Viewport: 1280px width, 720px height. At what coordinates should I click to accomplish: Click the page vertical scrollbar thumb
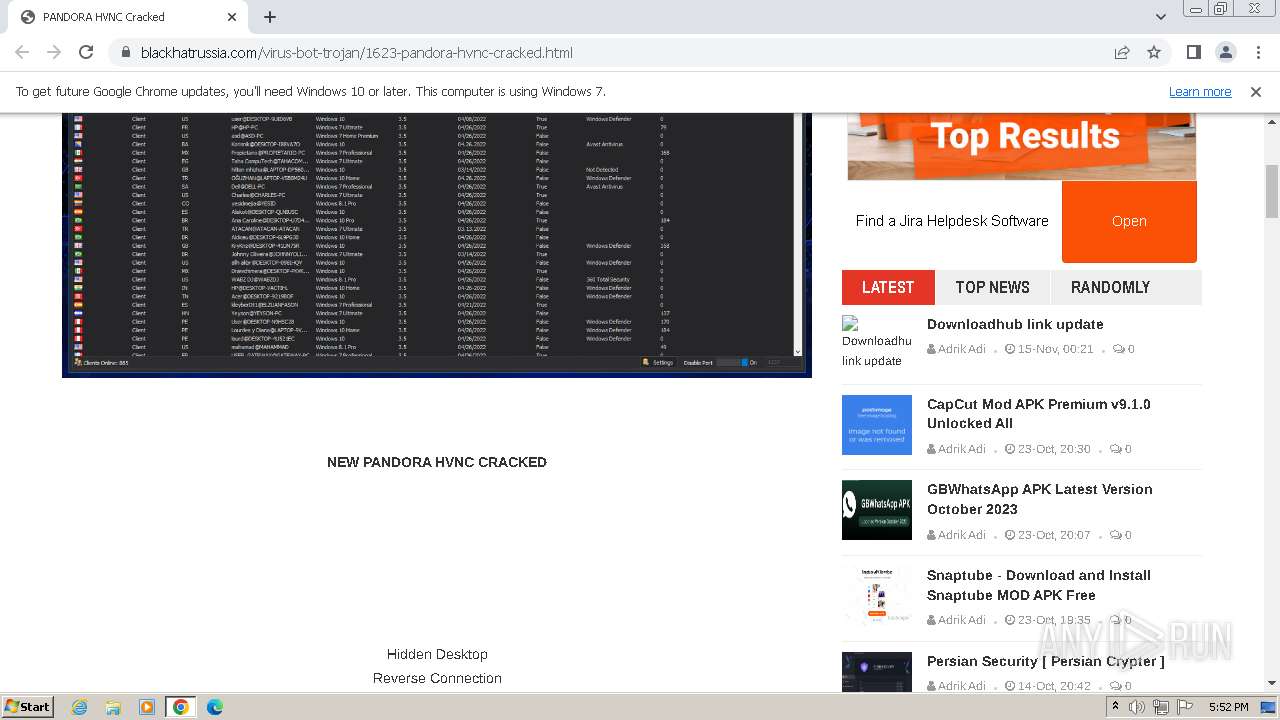1272,191
